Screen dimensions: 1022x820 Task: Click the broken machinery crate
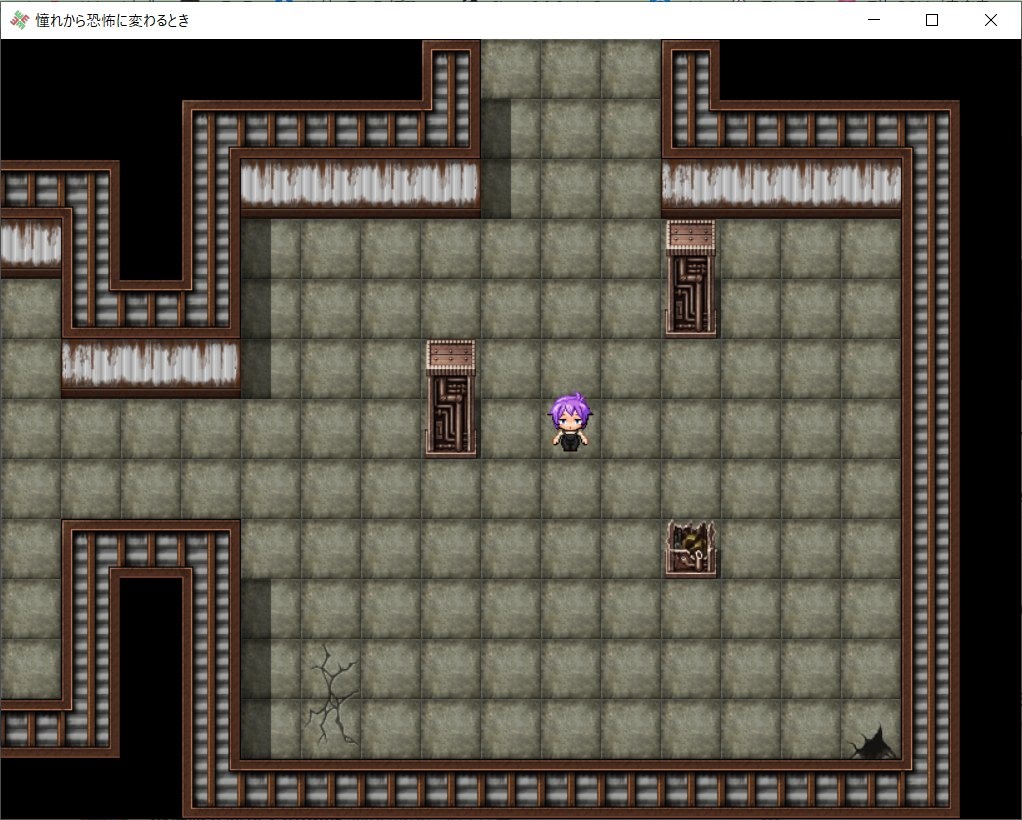[x=691, y=549]
